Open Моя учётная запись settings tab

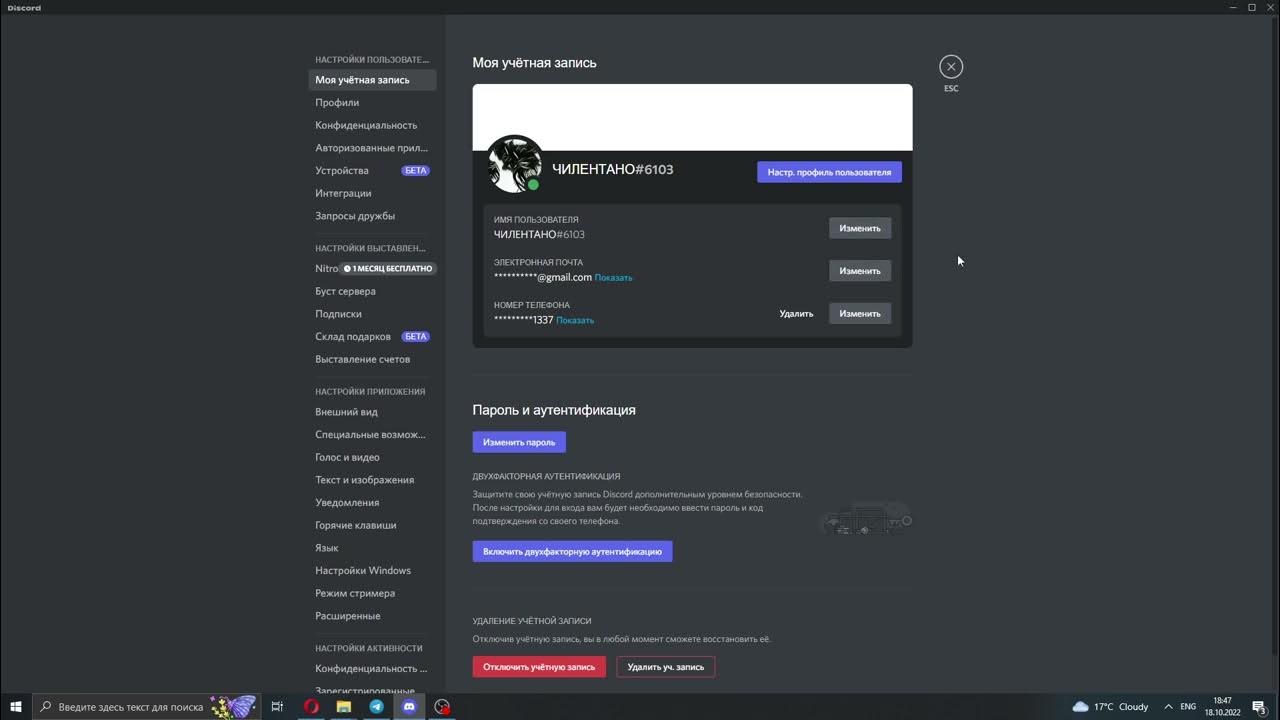(372, 80)
